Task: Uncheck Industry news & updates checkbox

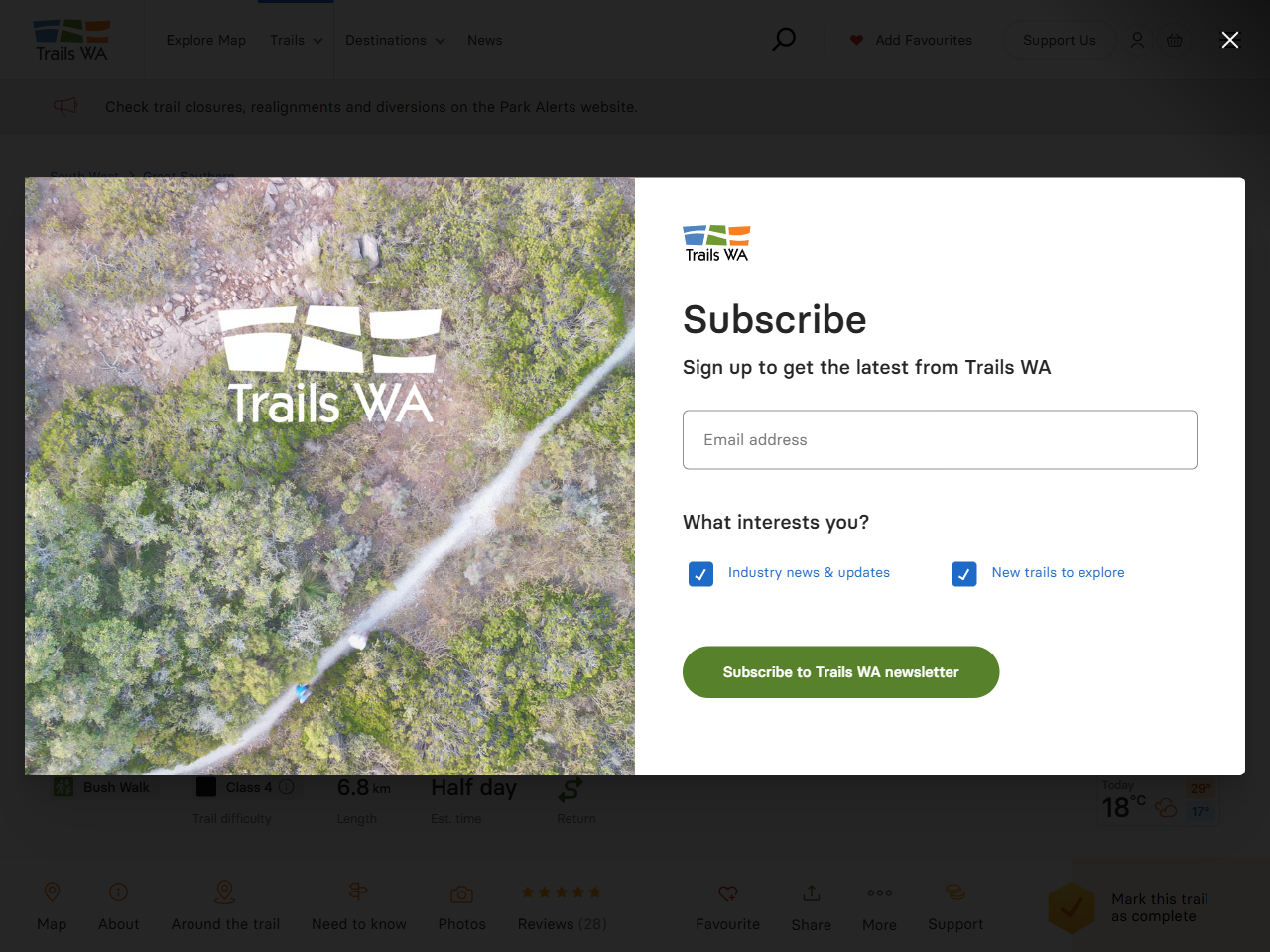Action: [x=700, y=574]
